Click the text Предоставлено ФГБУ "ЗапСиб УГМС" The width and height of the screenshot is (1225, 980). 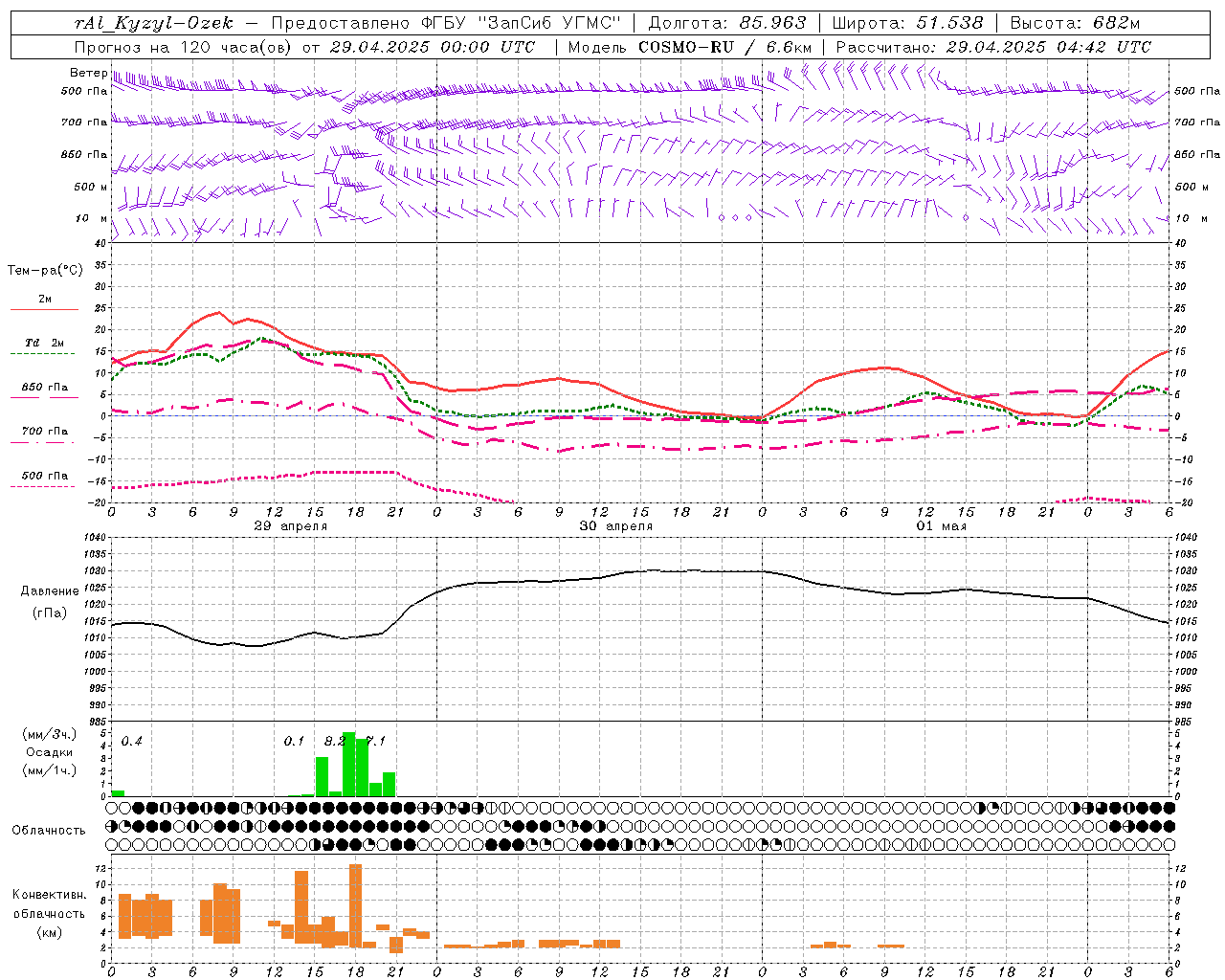pyautogui.click(x=447, y=23)
